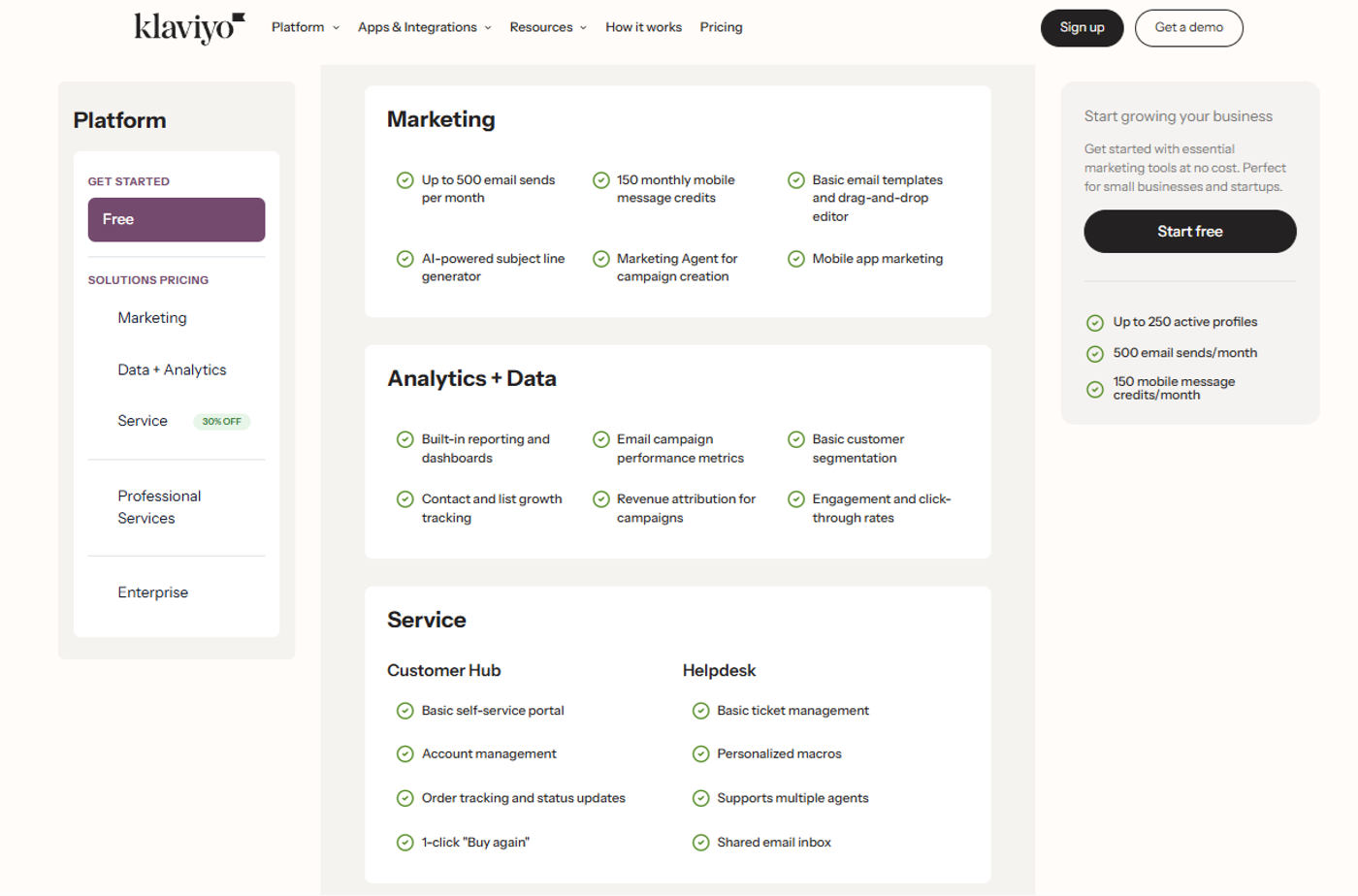The height and width of the screenshot is (896, 1358).
Task: Click check icon beside 'Revenue attribution for campaigns'
Action: [601, 499]
